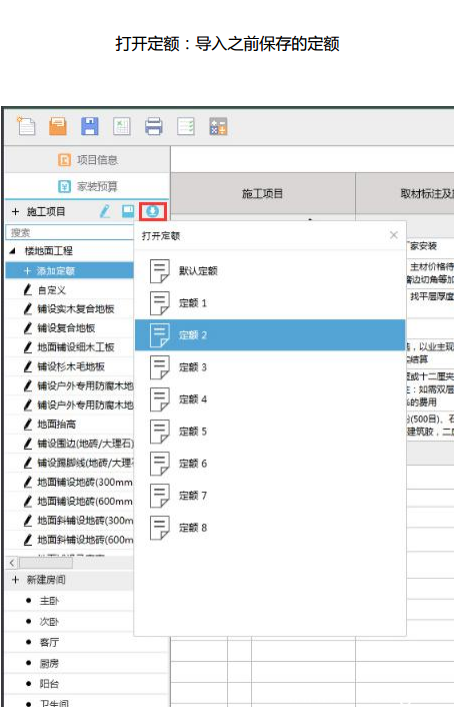The height and width of the screenshot is (710, 457).
Task: Open the orange folder icon in toolbar
Action: (x=58, y=126)
